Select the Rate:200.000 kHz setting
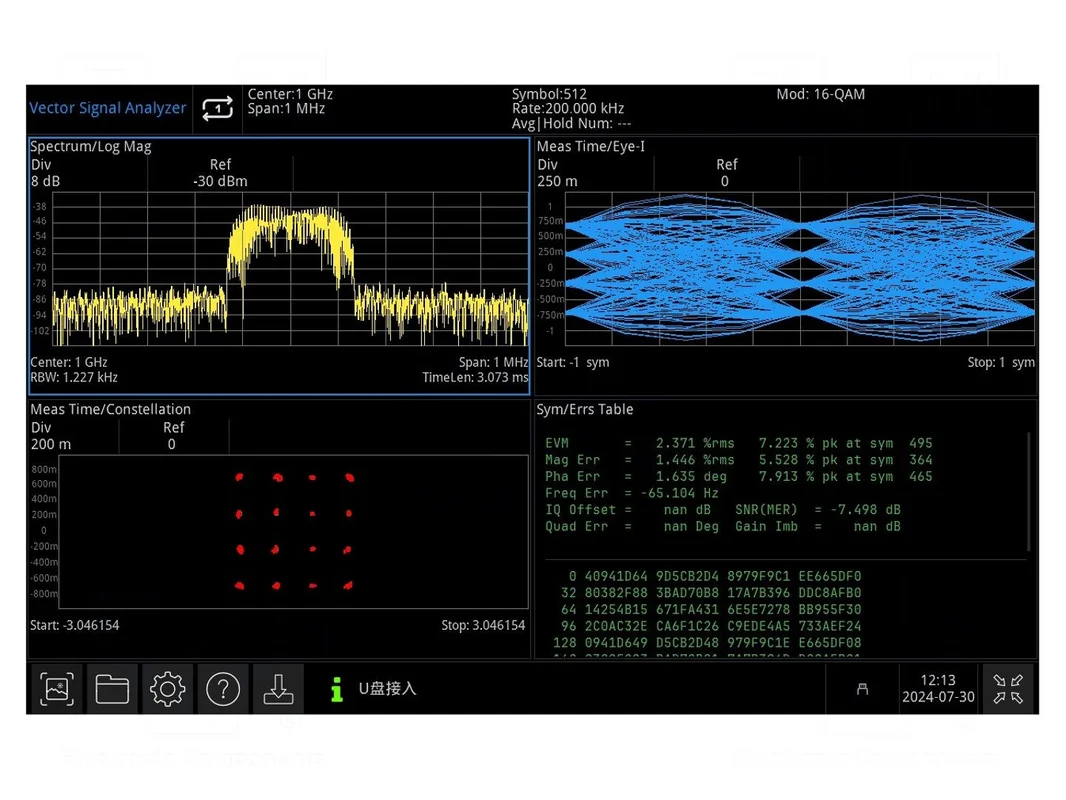 pyautogui.click(x=568, y=109)
